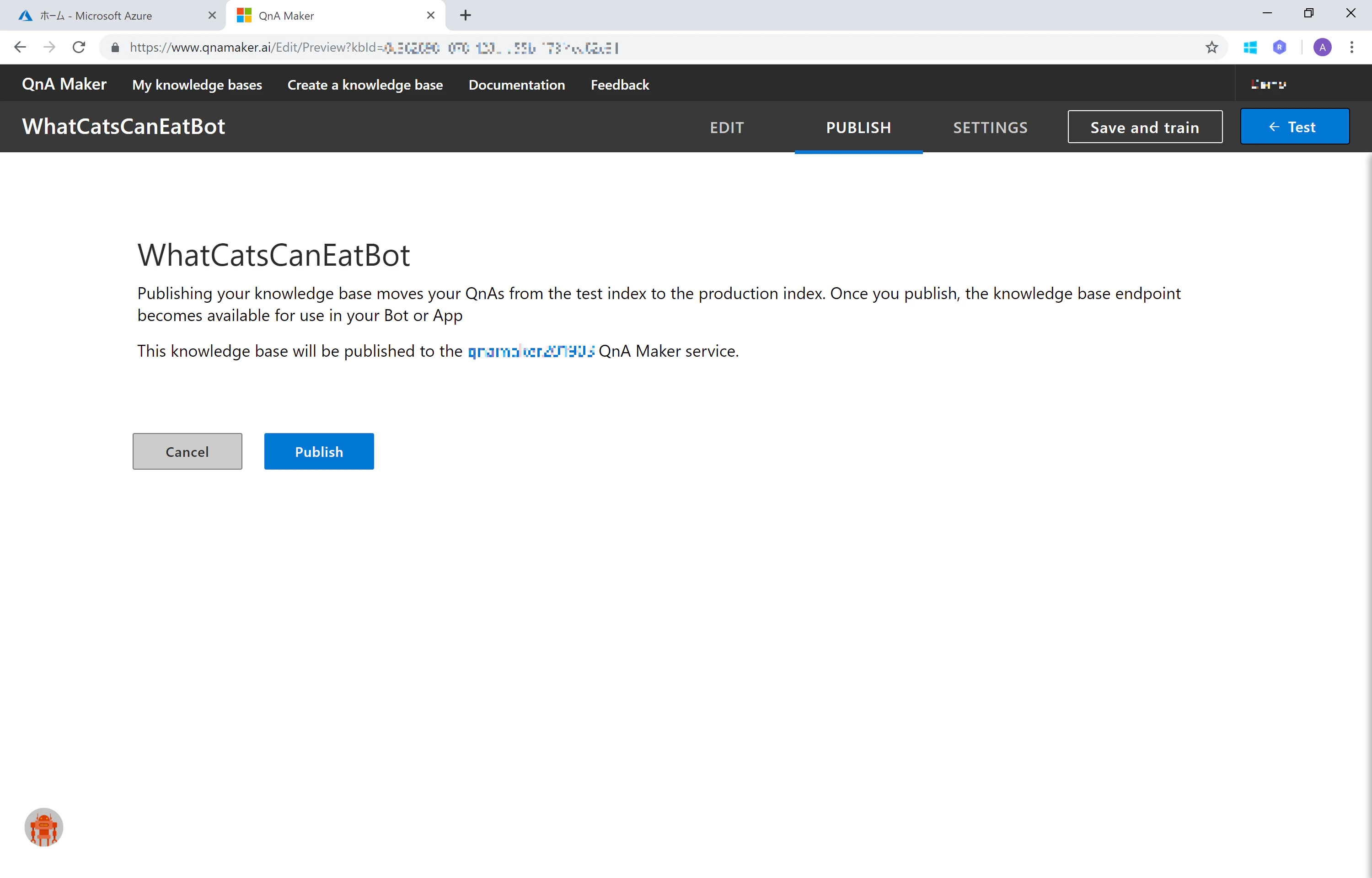Open the Test panel button

click(1294, 127)
